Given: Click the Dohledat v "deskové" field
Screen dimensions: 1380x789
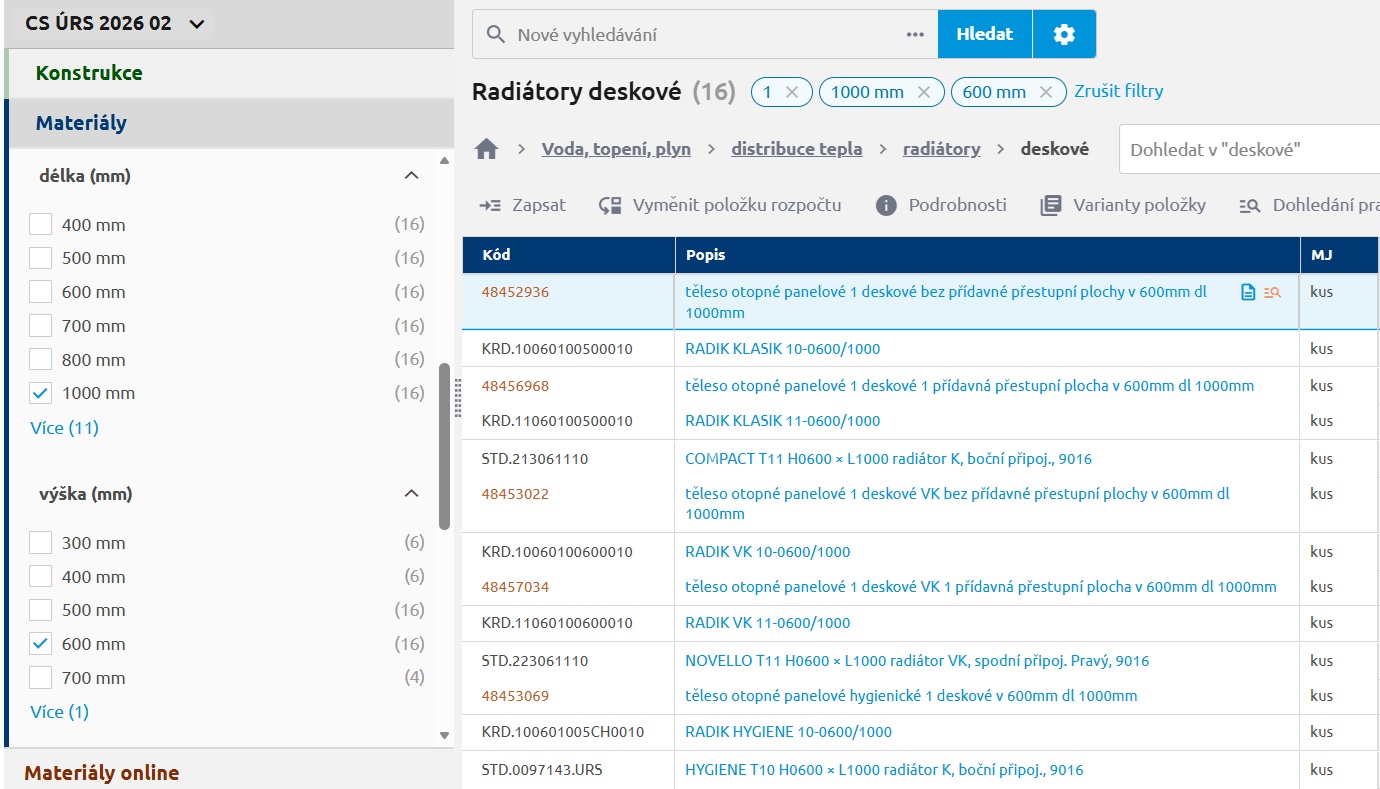Looking at the screenshot, I should click(1249, 150).
